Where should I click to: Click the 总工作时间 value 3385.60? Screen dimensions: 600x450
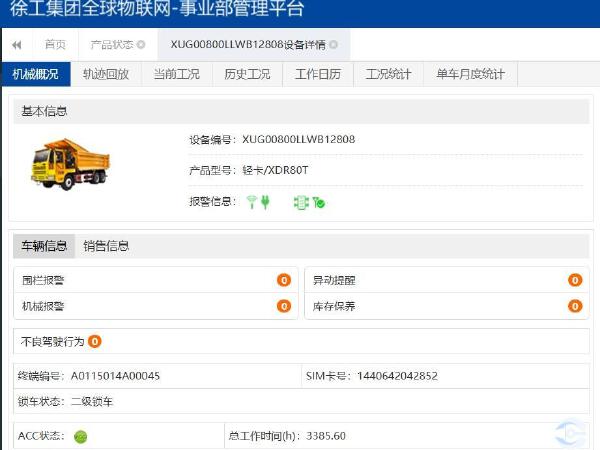pos(326,436)
